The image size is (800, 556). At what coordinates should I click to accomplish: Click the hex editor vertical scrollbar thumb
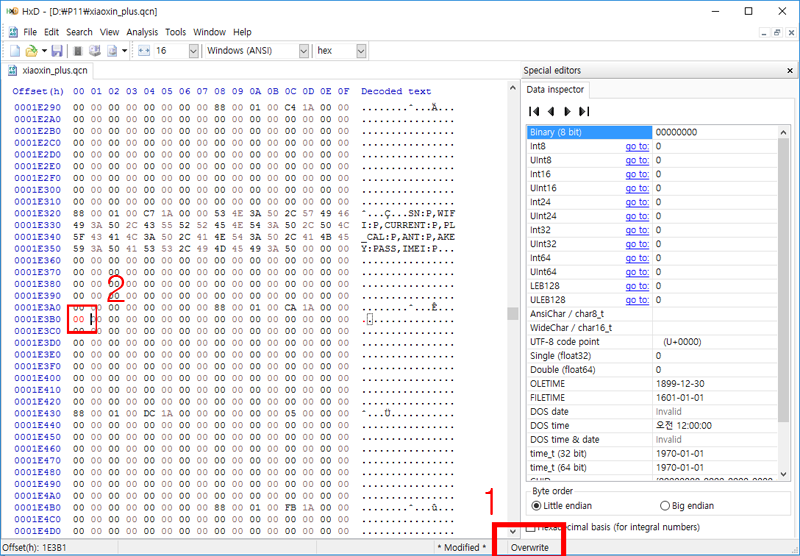click(x=513, y=313)
